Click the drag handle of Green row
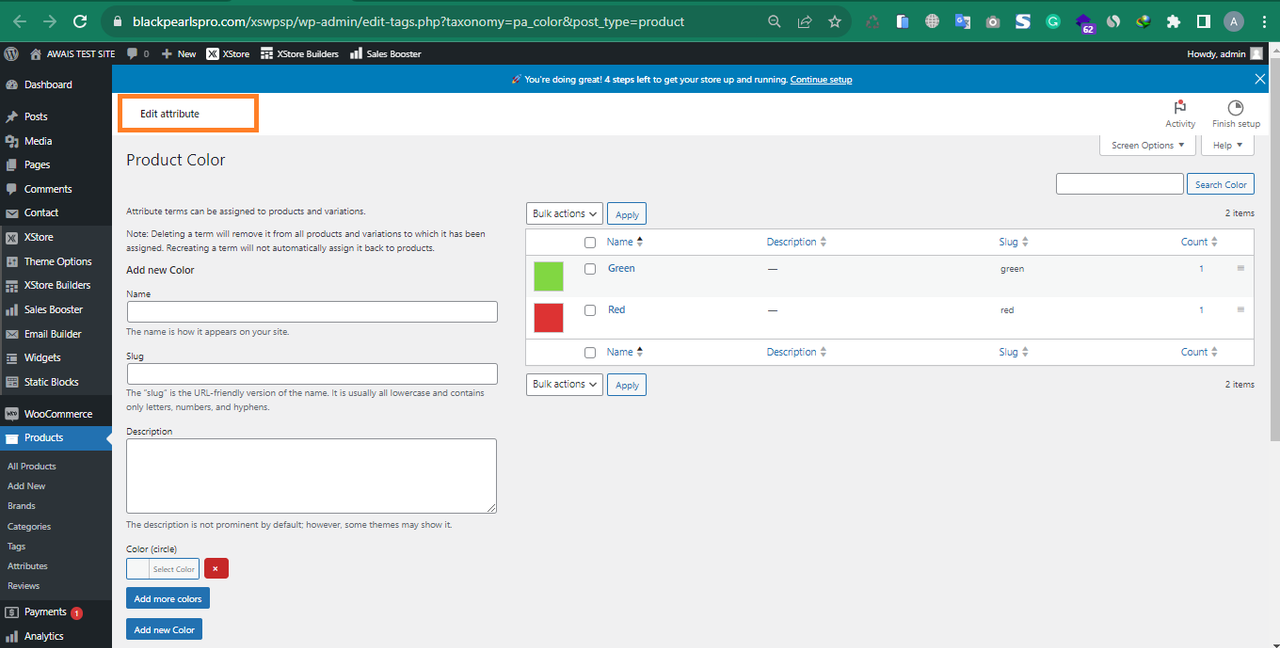The width and height of the screenshot is (1280, 648). click(x=1241, y=268)
